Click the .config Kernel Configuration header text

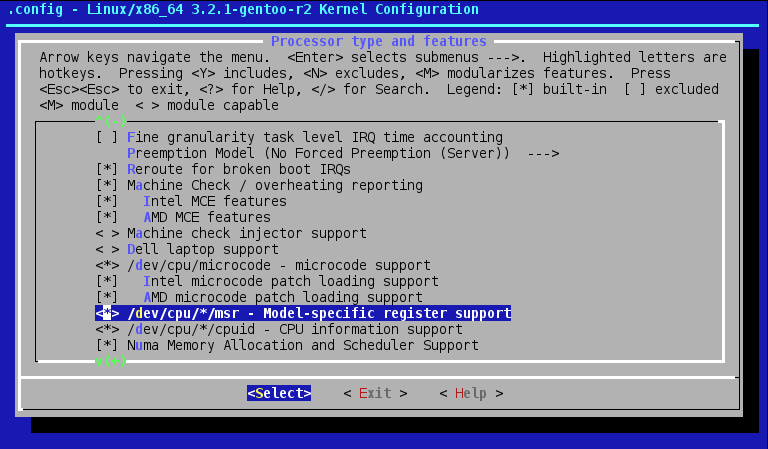tap(243, 9)
